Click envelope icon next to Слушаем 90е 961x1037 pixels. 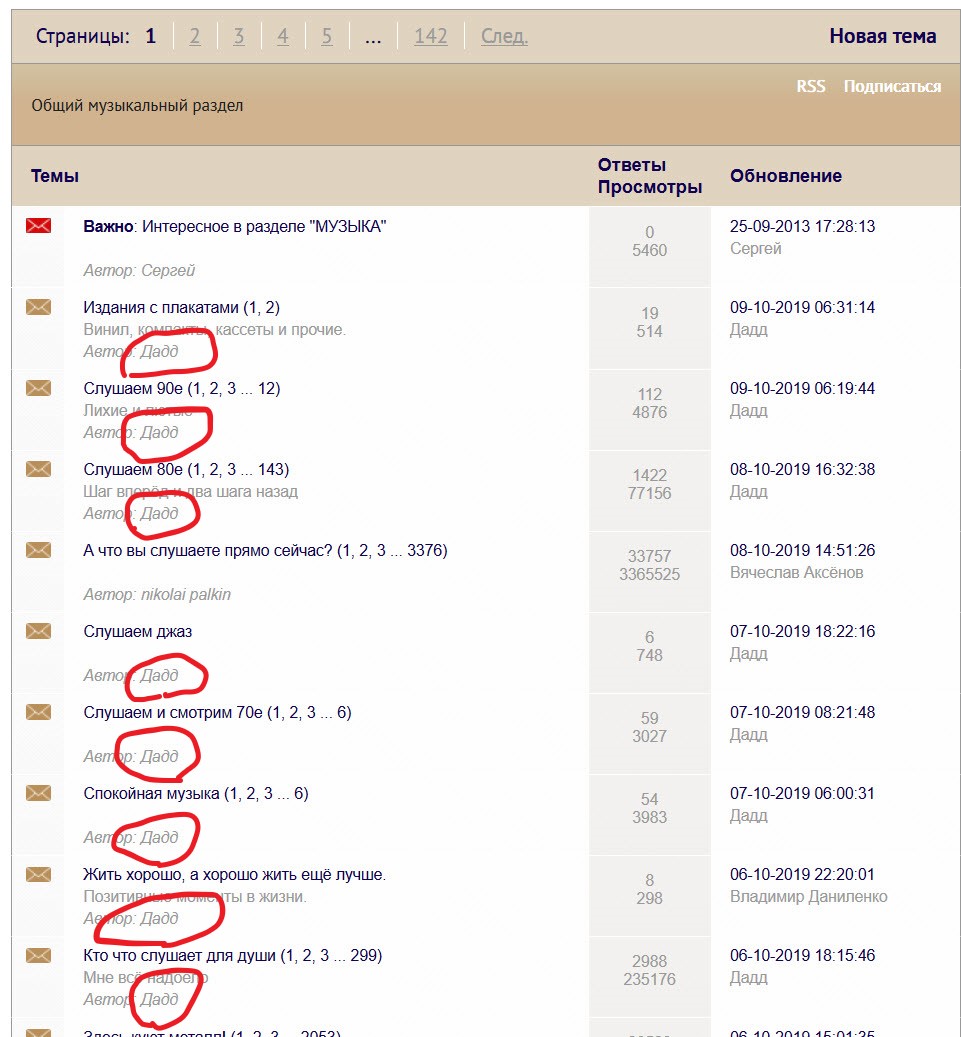[38, 388]
